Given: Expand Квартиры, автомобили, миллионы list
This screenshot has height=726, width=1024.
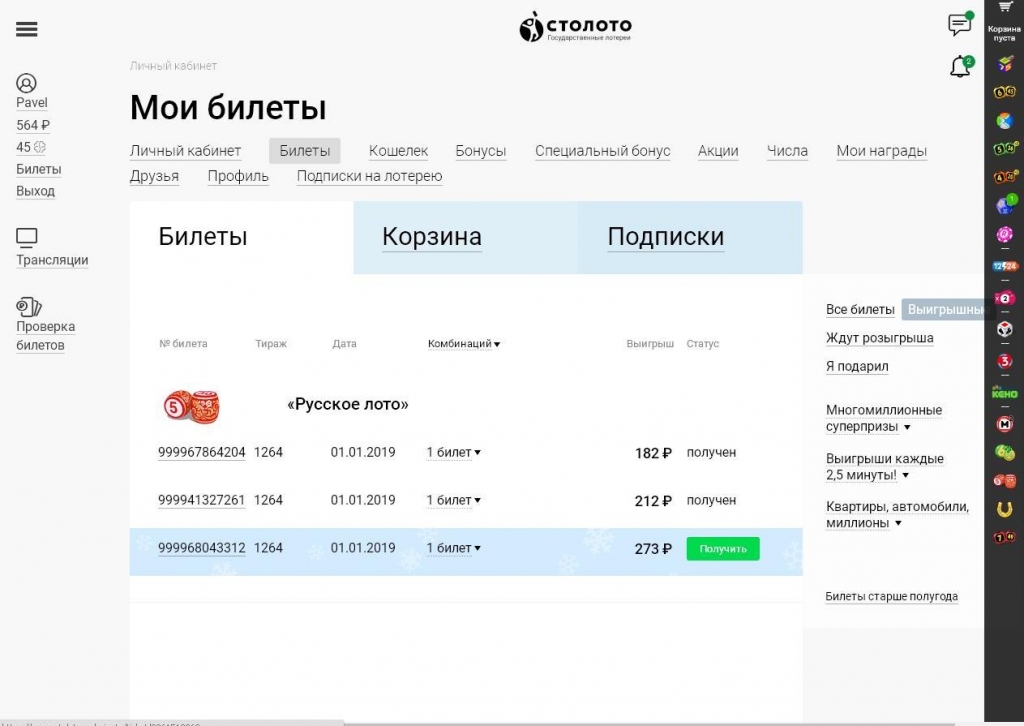Looking at the screenshot, I should pos(897,514).
